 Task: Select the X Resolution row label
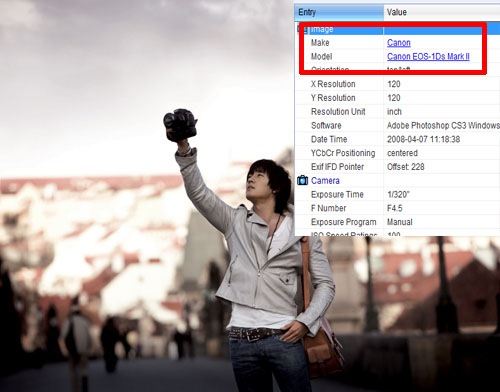click(x=333, y=84)
